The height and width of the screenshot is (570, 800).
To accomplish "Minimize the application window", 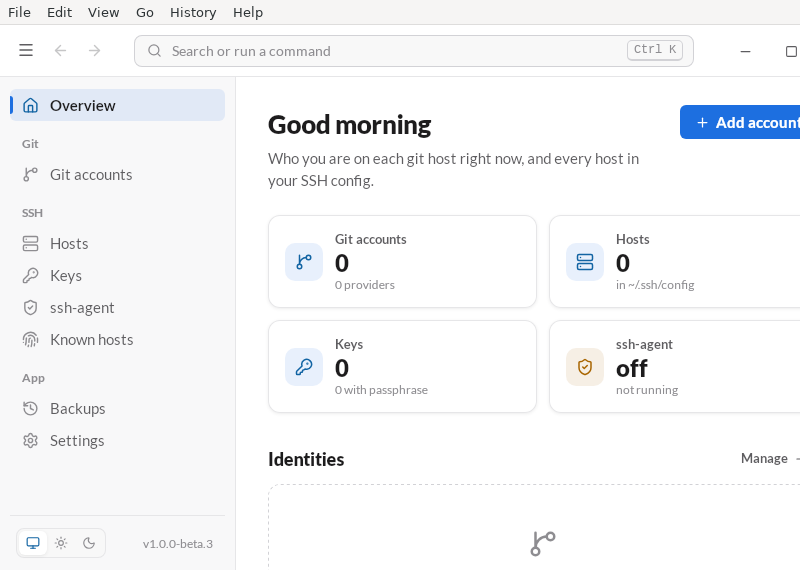I will (x=745, y=51).
